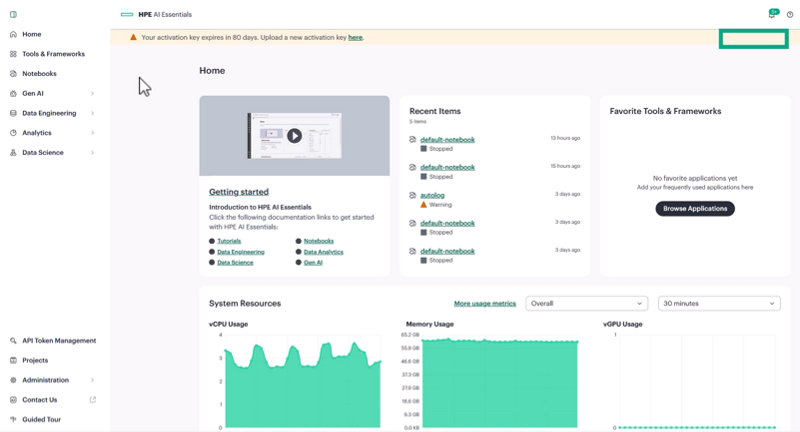Open the Data Science documentation link
800x432 pixels.
(235, 263)
